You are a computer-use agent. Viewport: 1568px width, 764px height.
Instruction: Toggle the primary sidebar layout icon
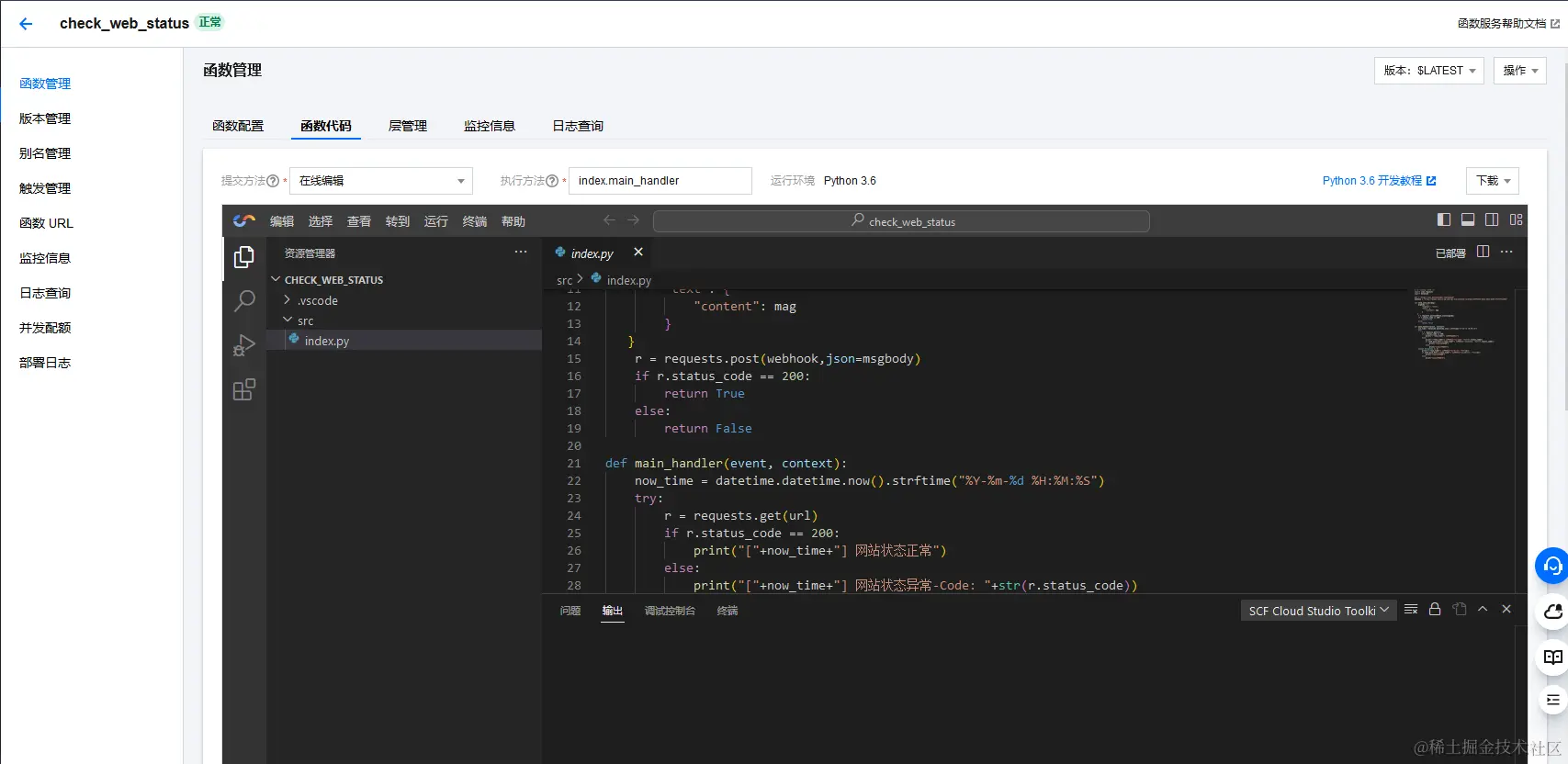[x=1444, y=219]
